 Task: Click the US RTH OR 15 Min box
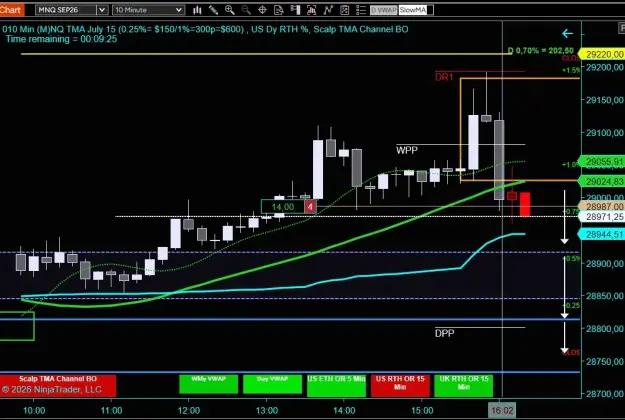pyautogui.click(x=400, y=385)
